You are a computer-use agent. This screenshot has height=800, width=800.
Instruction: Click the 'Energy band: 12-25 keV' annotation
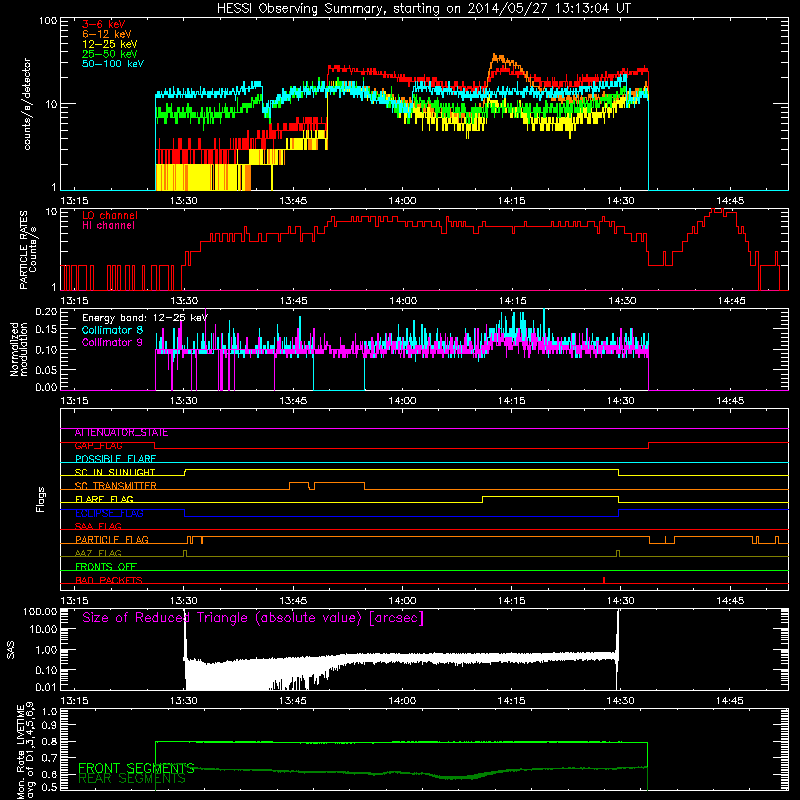[x=145, y=318]
